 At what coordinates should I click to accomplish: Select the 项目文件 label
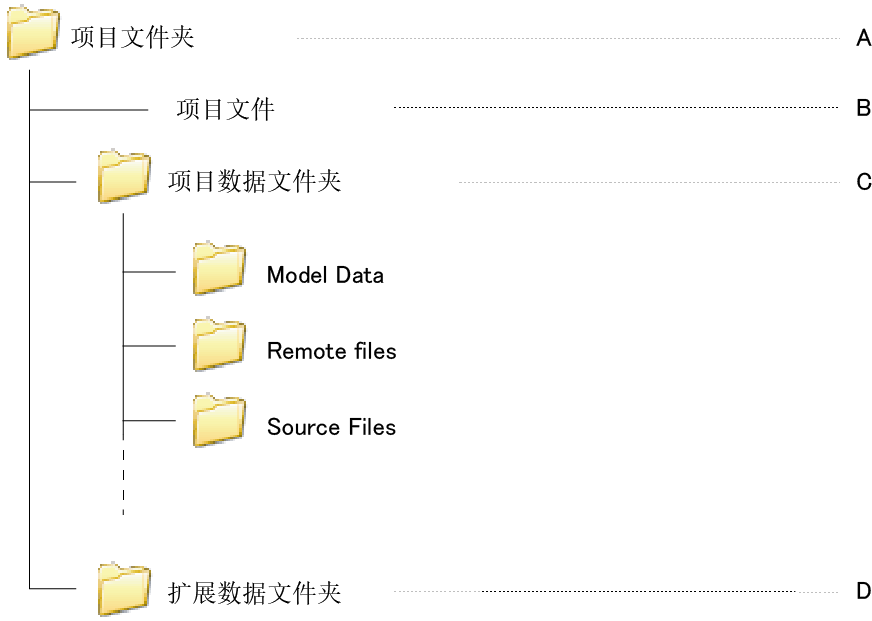(x=225, y=108)
